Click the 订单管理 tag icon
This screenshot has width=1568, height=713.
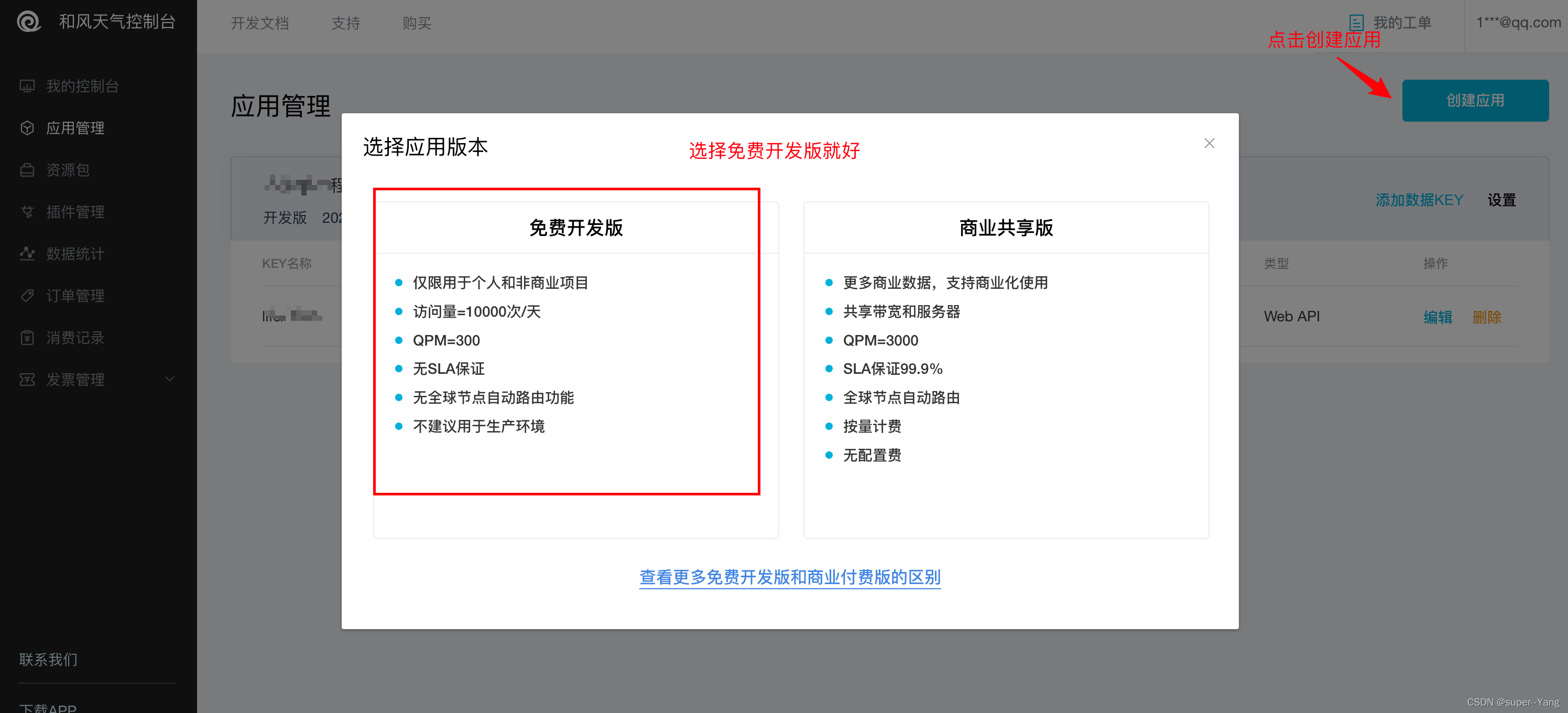point(27,295)
